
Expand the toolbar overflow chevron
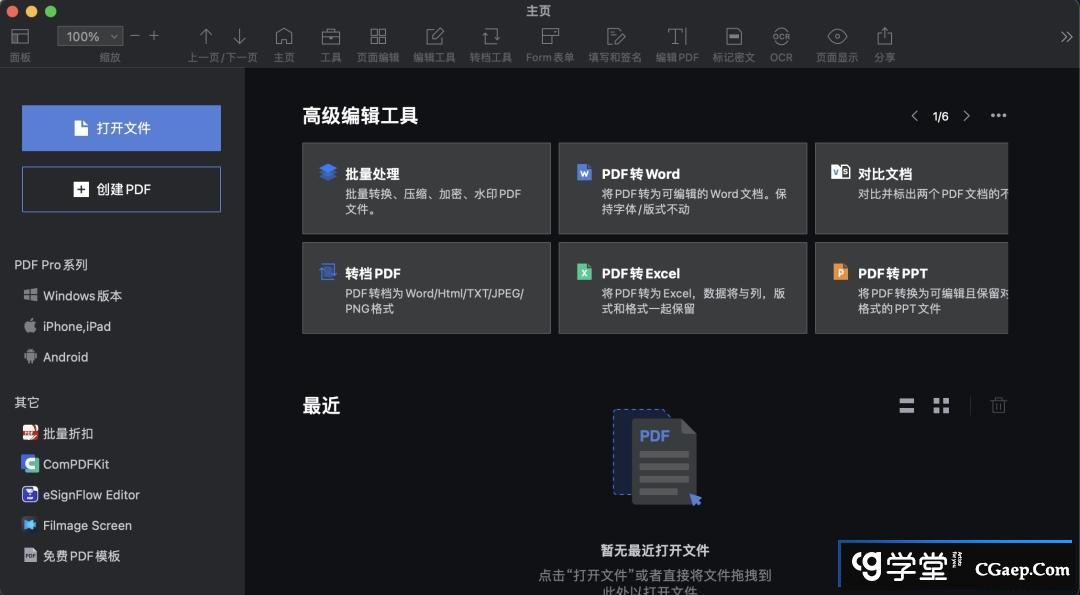(1066, 37)
